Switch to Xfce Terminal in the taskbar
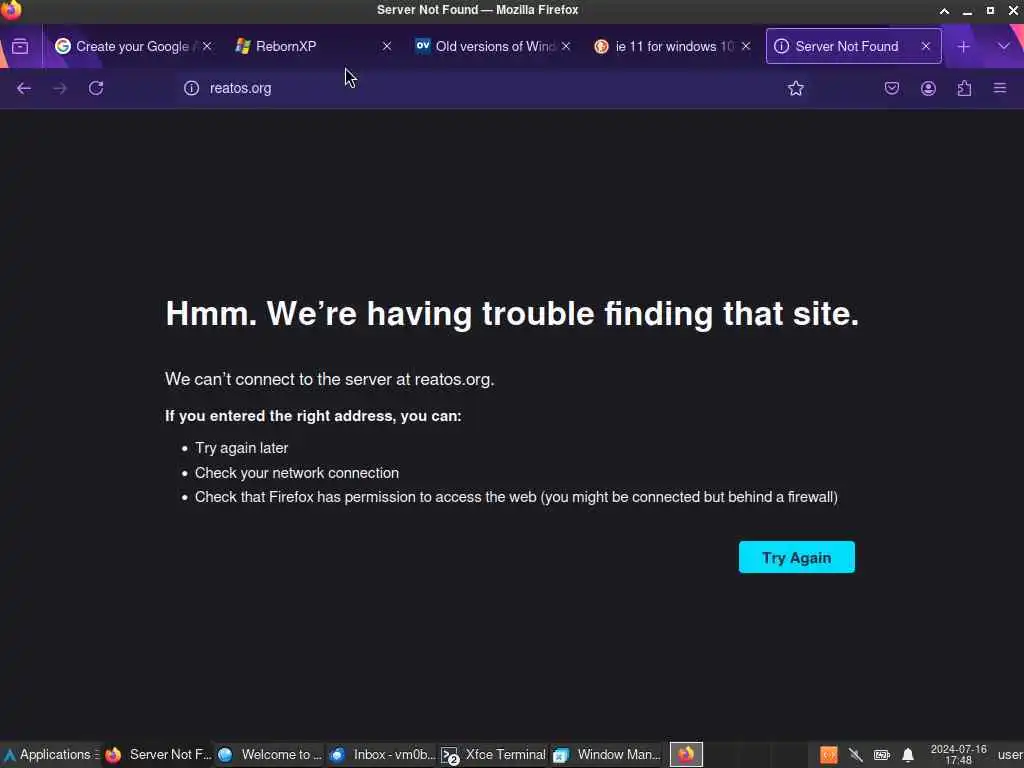Viewport: 1024px width, 768px height. pyautogui.click(x=494, y=754)
